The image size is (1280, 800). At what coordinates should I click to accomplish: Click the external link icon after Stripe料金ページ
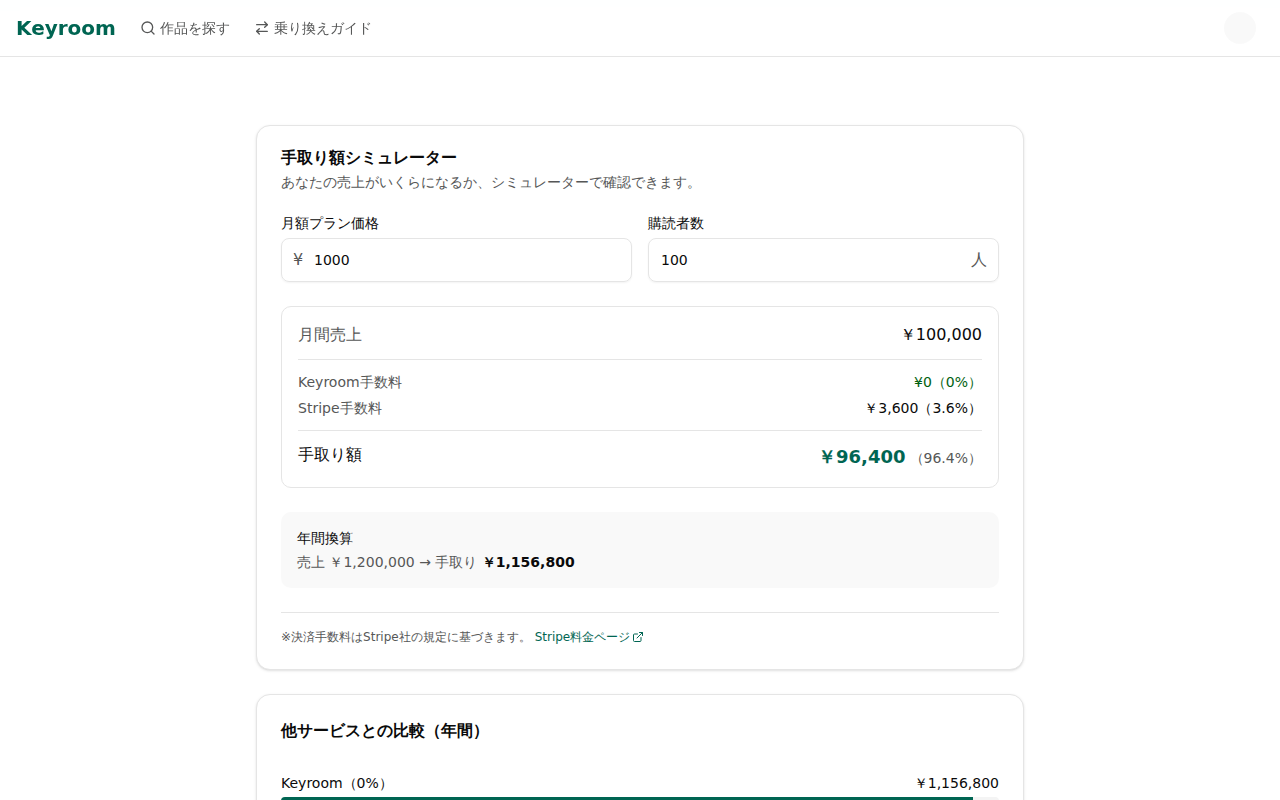coord(638,637)
